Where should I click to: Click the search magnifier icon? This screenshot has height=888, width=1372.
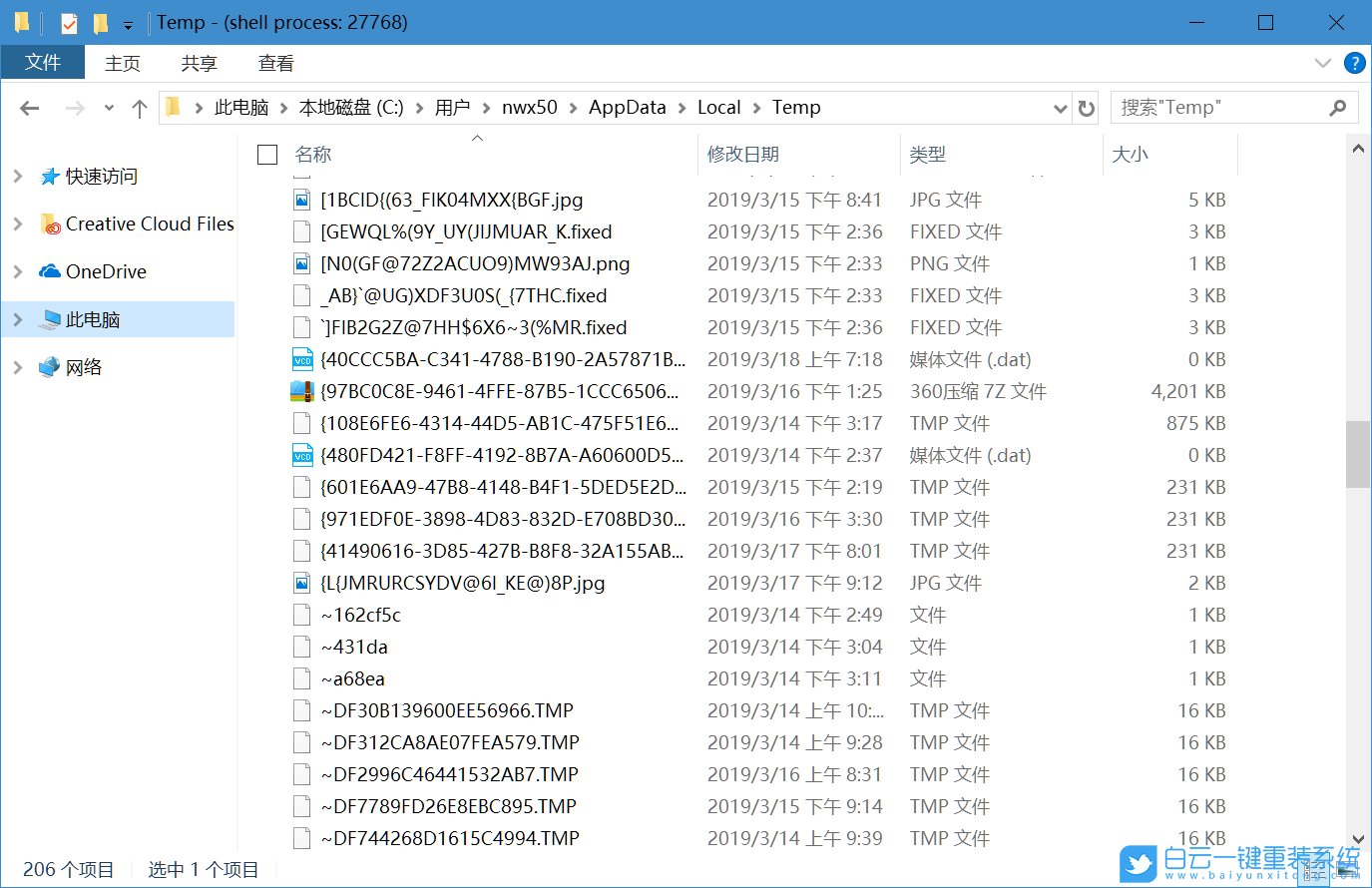pos(1337,107)
